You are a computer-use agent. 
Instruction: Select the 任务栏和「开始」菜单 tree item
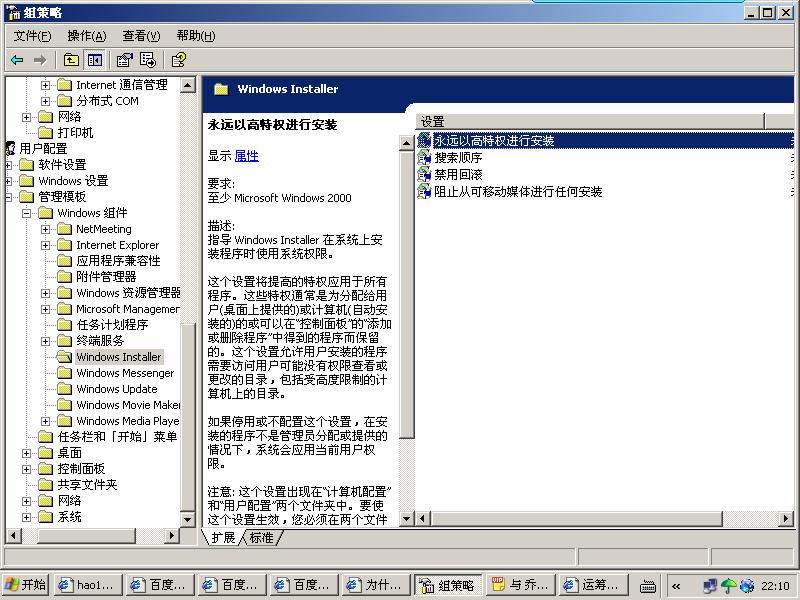[x=117, y=437]
